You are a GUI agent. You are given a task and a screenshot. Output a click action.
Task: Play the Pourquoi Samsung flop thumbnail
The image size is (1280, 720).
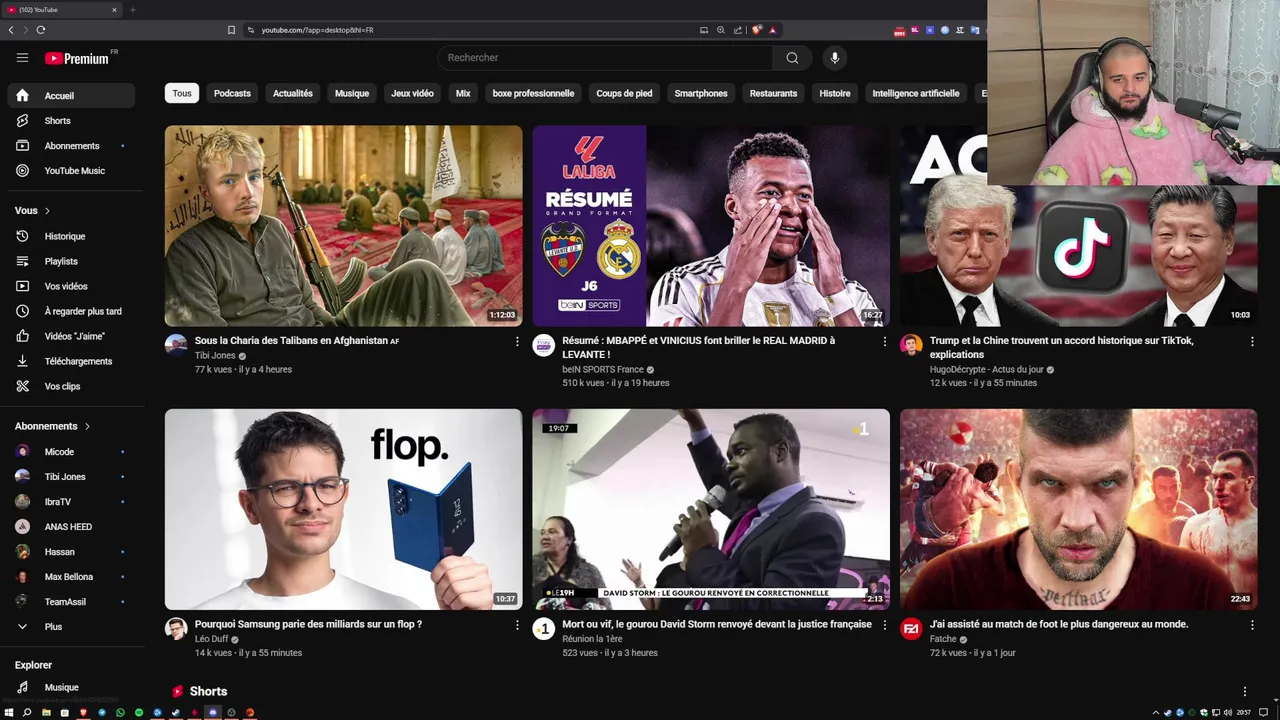pyautogui.click(x=343, y=509)
